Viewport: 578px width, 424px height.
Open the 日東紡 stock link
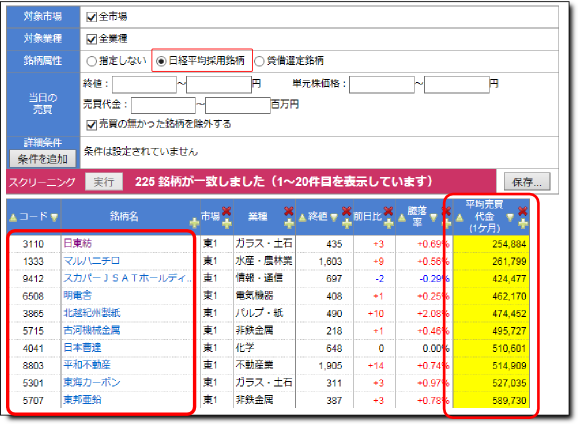77,243
